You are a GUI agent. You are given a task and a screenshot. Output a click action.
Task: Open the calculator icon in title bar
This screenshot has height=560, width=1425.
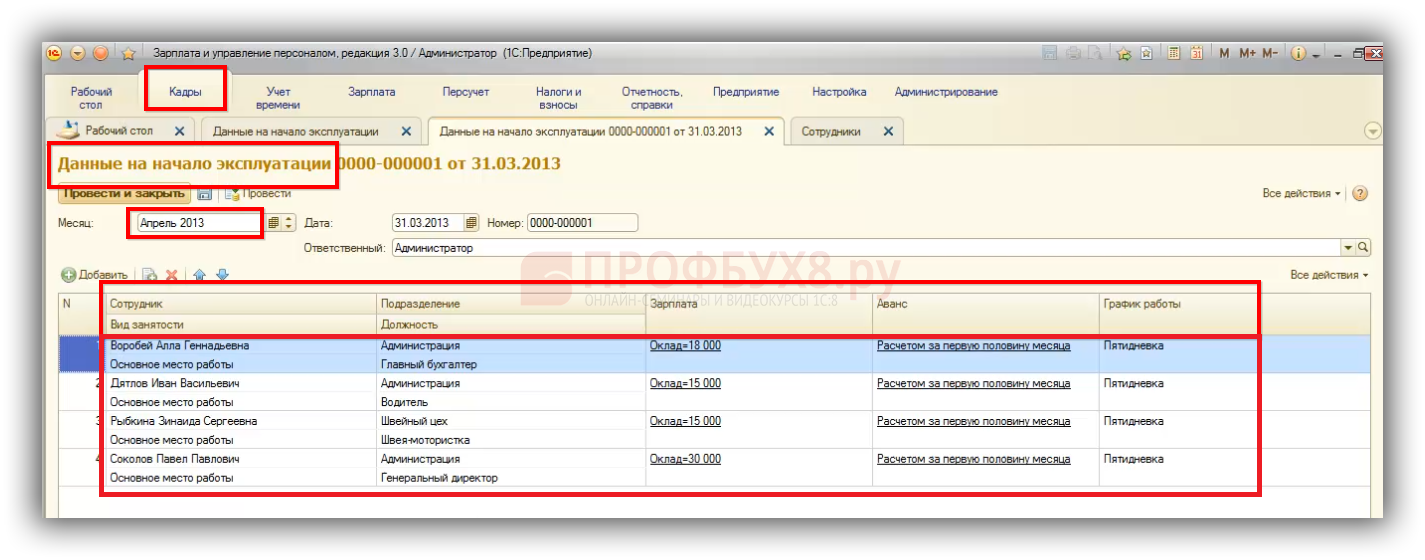click(1174, 53)
